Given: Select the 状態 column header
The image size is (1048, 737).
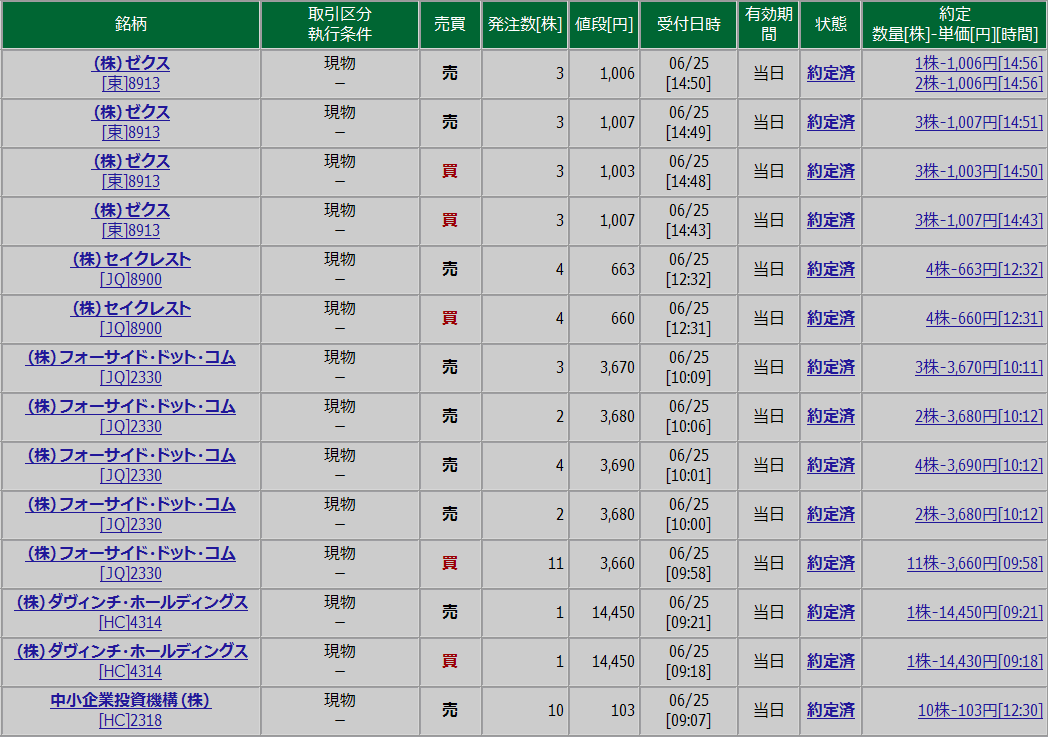Looking at the screenshot, I should pyautogui.click(x=831, y=25).
